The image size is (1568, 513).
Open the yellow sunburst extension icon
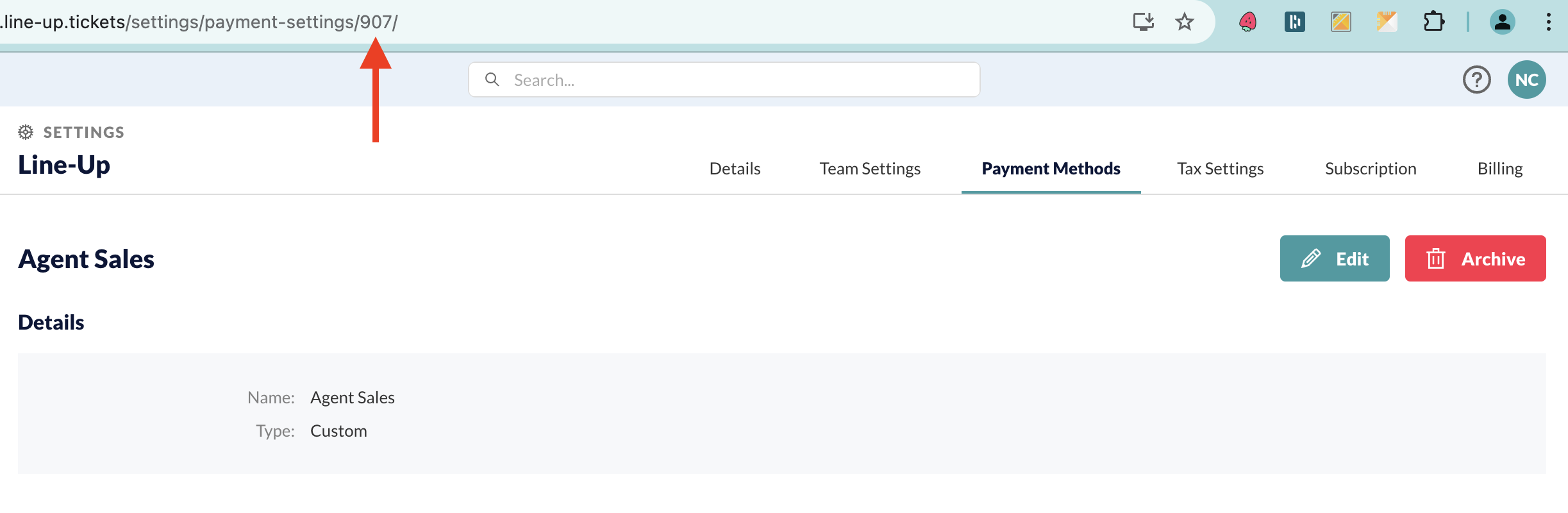point(1387,22)
